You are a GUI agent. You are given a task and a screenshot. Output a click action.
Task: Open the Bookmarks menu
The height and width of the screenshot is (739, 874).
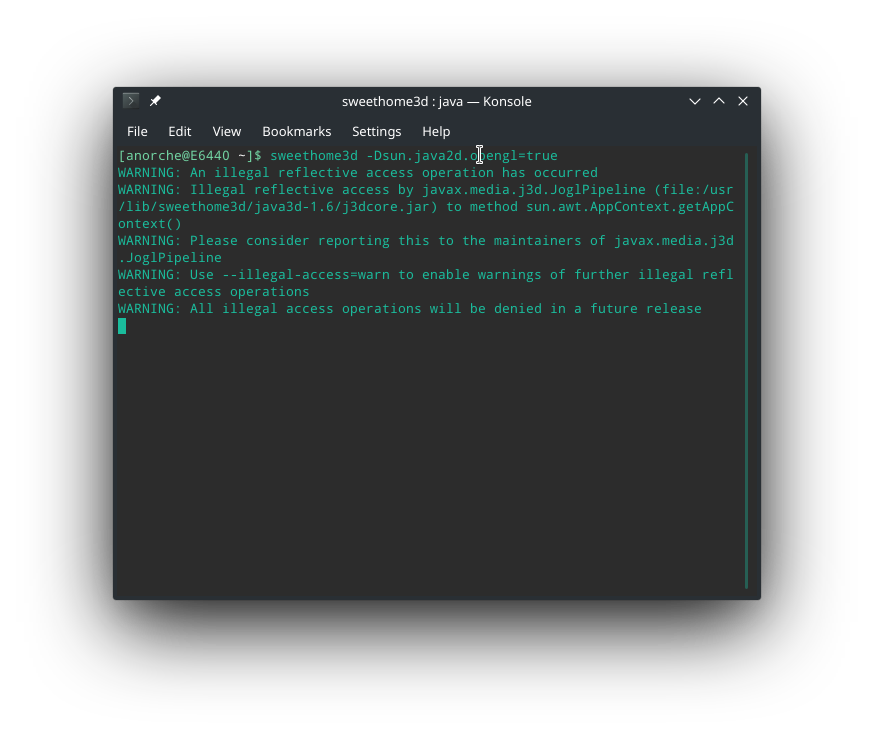297,132
